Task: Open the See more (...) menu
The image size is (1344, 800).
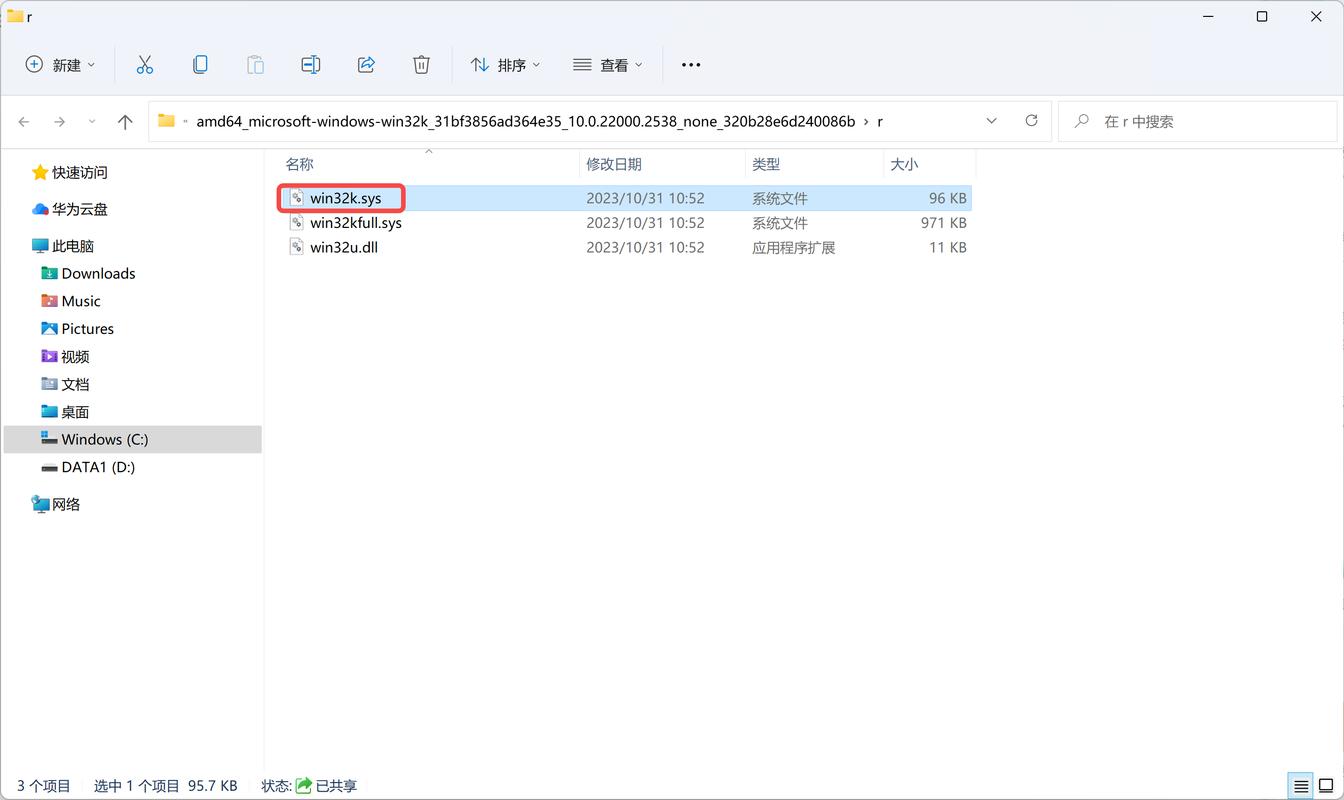Action: coord(690,64)
